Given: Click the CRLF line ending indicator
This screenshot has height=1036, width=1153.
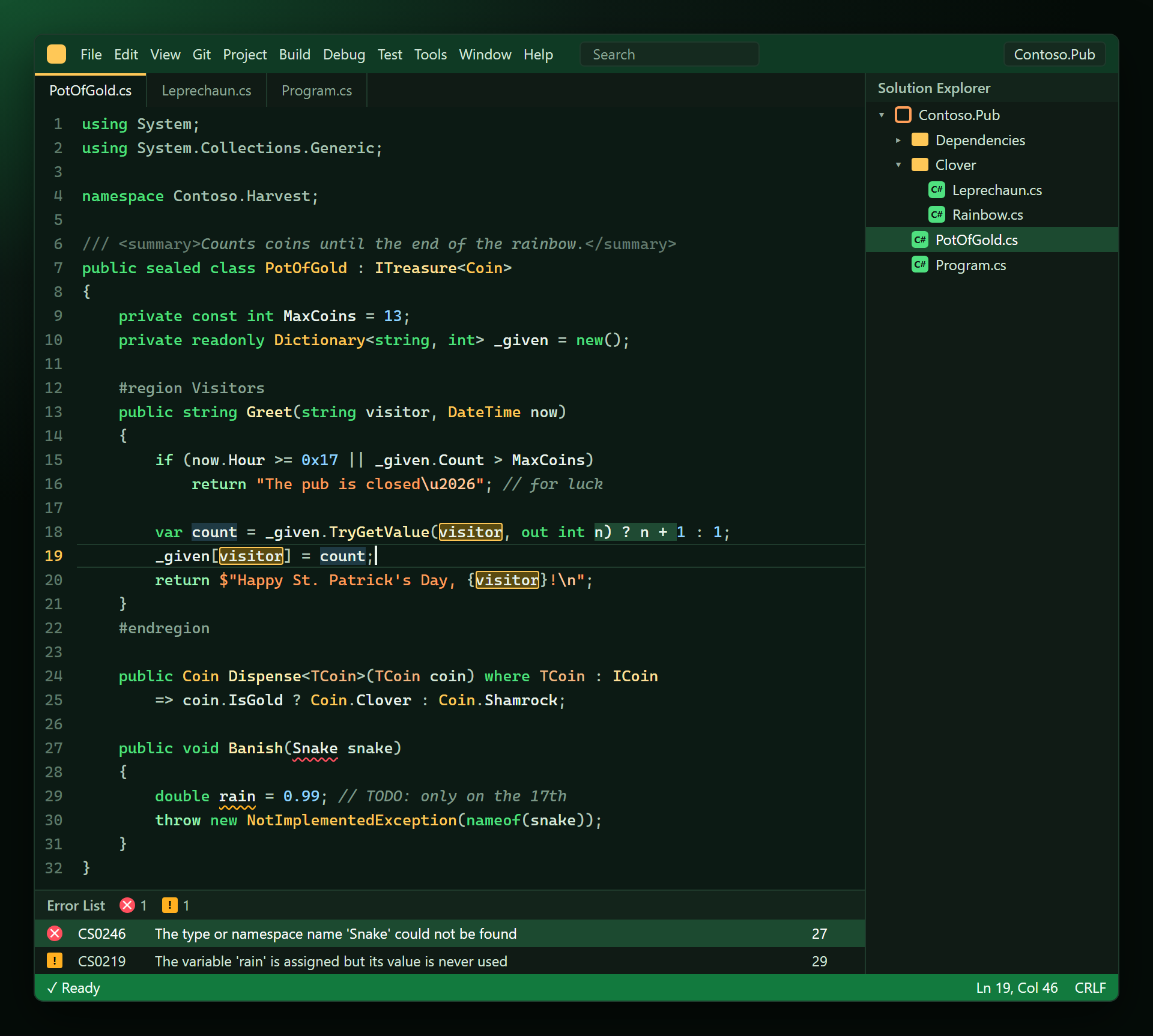Looking at the screenshot, I should point(1090,988).
